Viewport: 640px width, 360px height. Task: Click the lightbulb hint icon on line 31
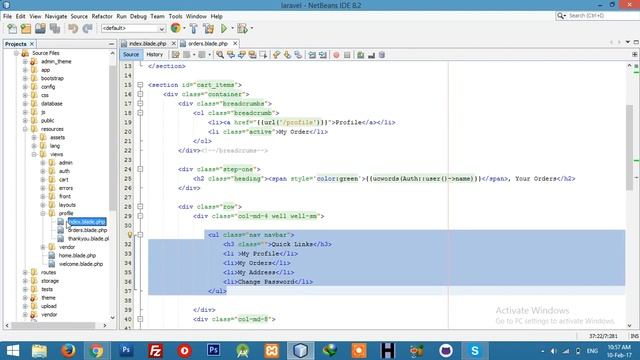click(x=130, y=235)
